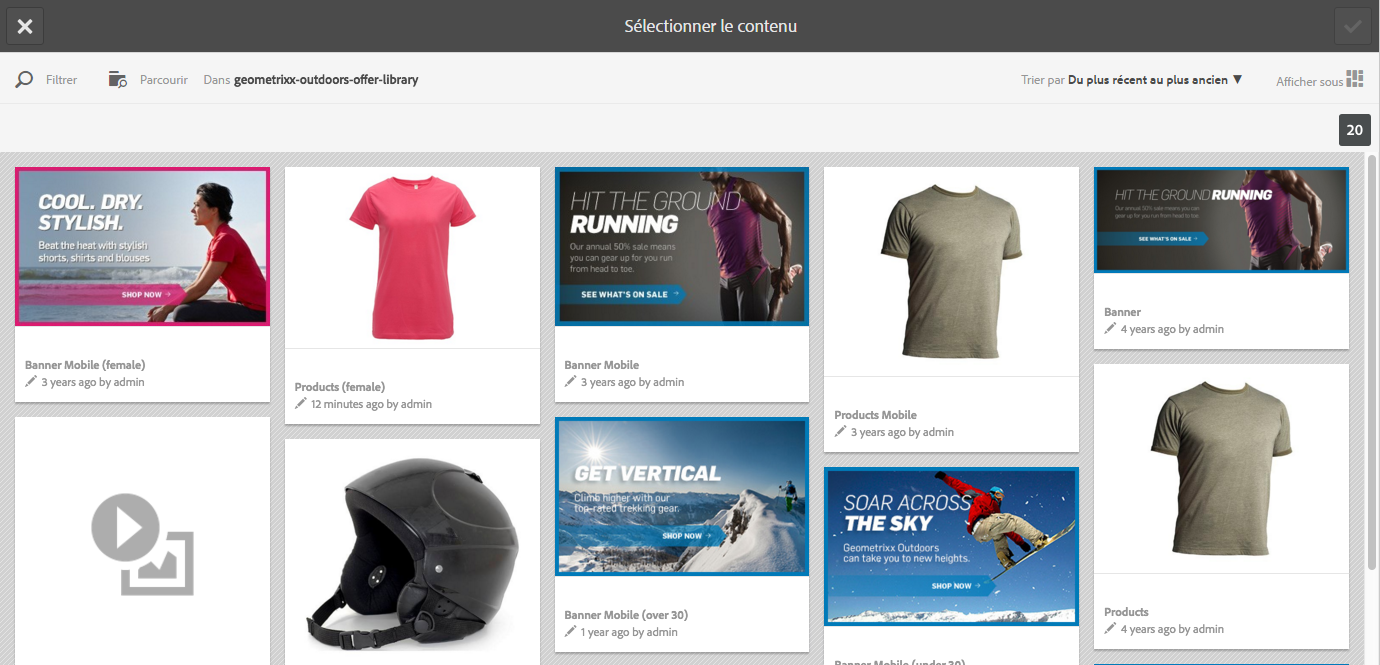Screen dimensions: 1380x665
Task: Click the vertical scrollbar on the right
Action: (x=1373, y=362)
